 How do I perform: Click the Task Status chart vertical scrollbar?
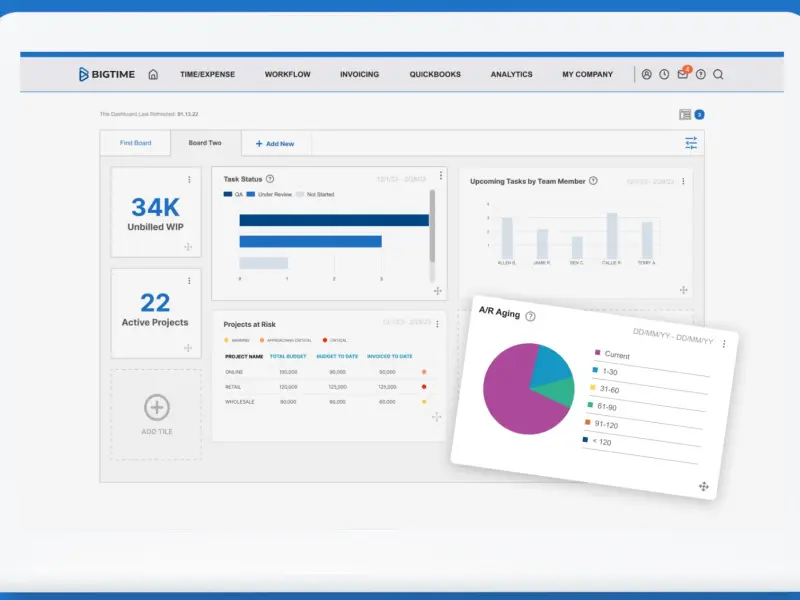[x=432, y=227]
